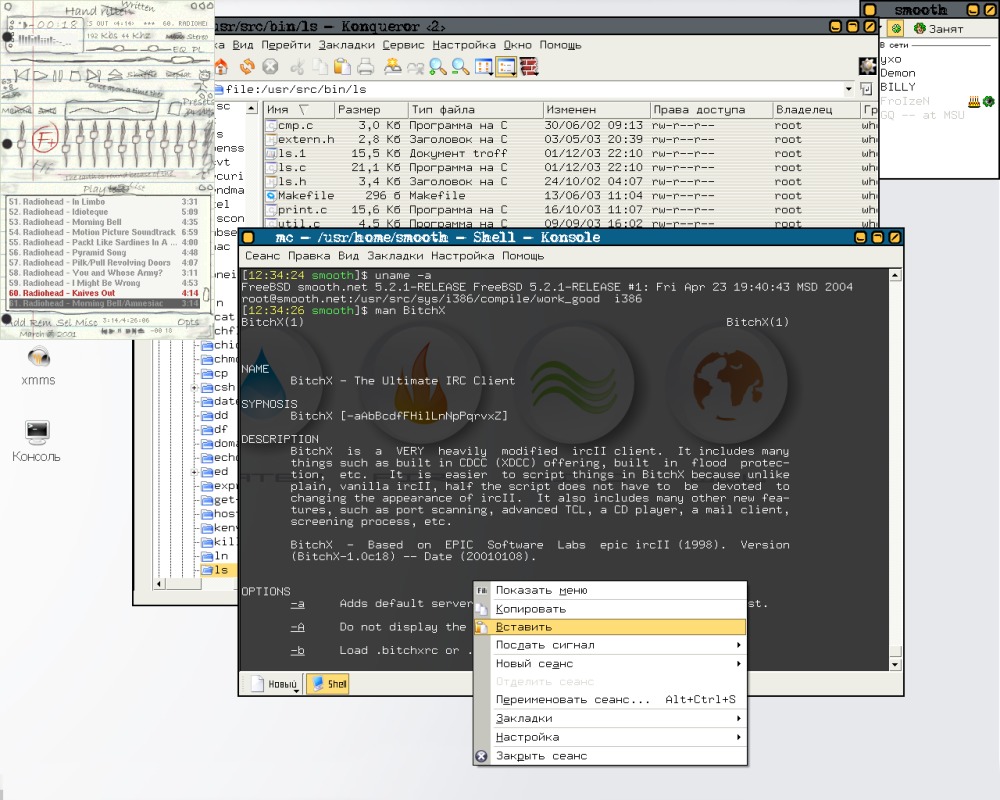The width and height of the screenshot is (1000, 800).
Task: Toggle the PL playlist button in XMMS
Action: 196,49
